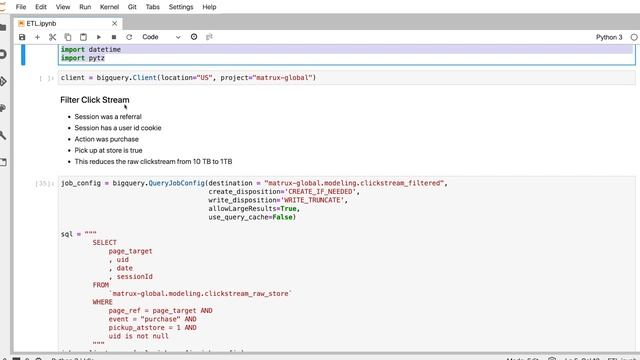
Task: Click the 'import datetime' code line
Action: tap(91, 49)
